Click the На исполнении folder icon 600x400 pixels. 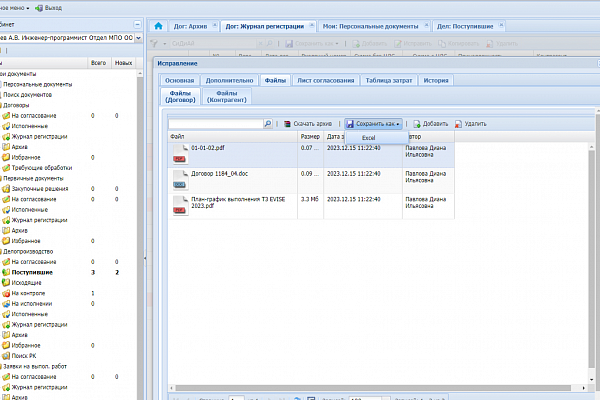tap(6, 304)
